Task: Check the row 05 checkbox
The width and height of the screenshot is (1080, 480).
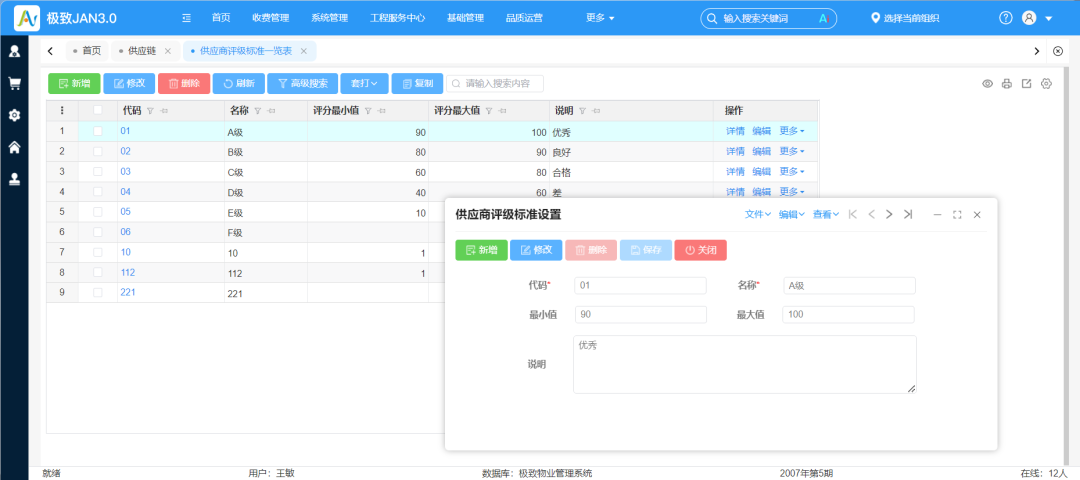Action: click(x=98, y=211)
